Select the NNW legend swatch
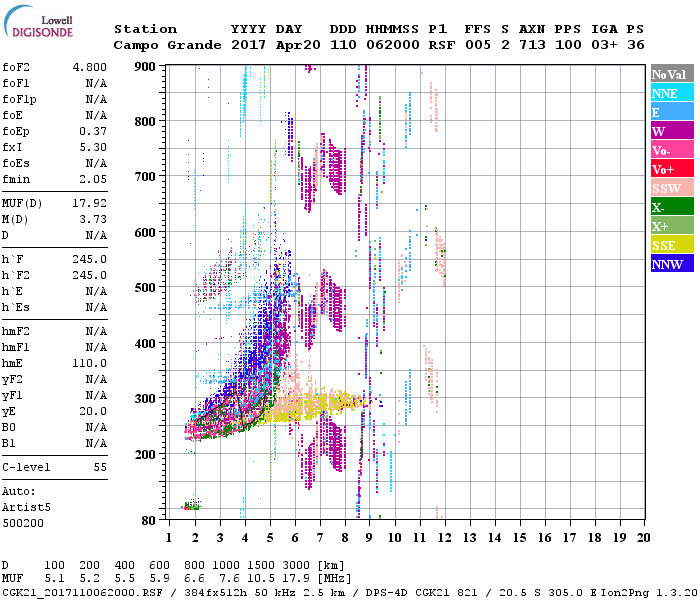 click(x=670, y=264)
